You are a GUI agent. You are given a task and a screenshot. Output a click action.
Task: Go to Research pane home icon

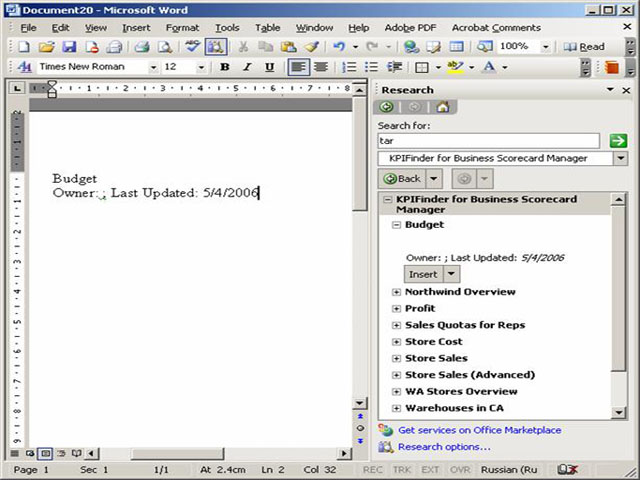click(442, 107)
